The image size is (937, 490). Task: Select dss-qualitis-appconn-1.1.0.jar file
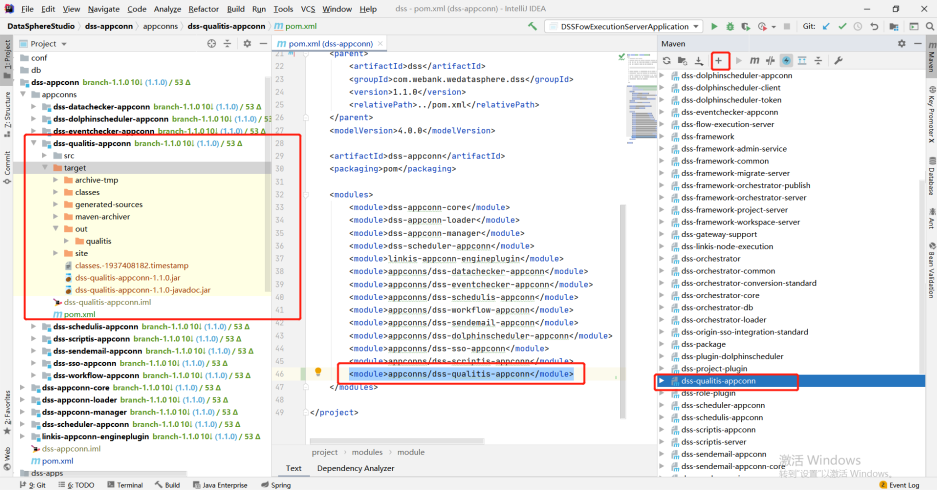pyautogui.click(x=127, y=277)
